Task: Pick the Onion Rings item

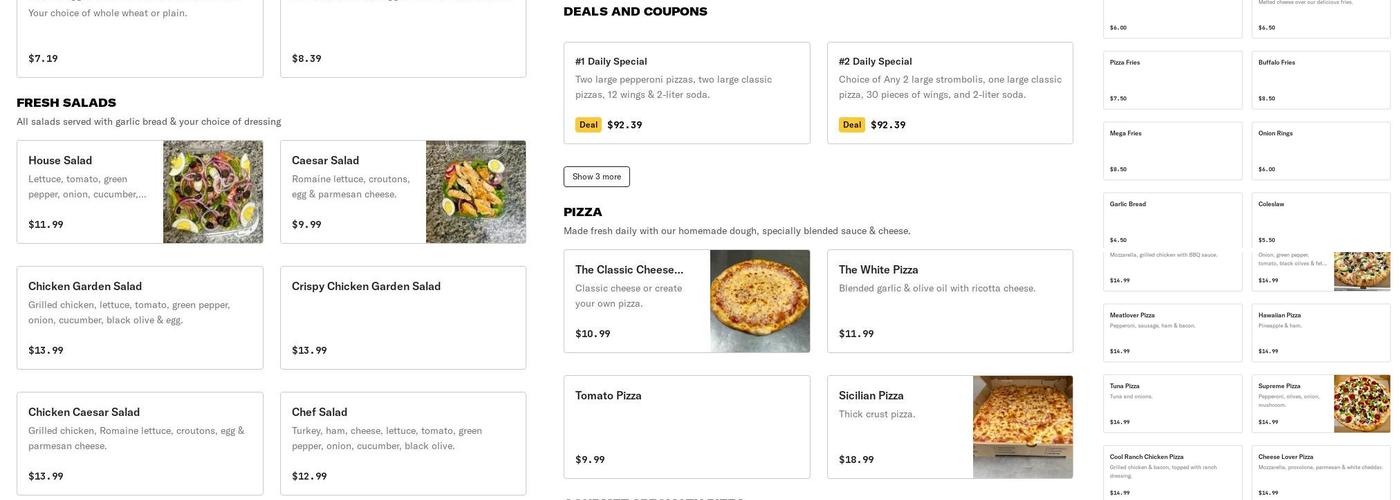Action: coord(1320,151)
